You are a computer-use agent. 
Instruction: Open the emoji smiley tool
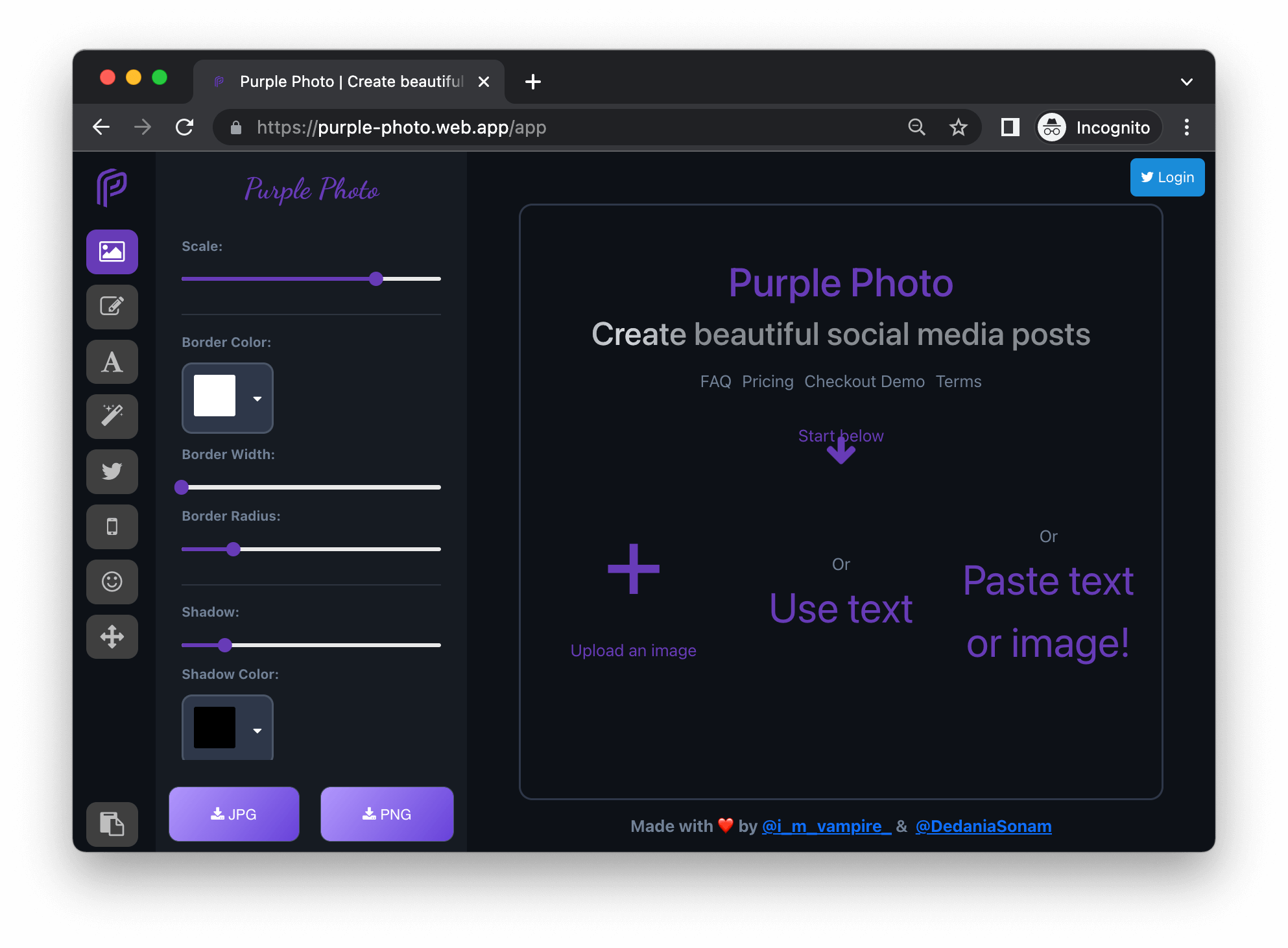pyautogui.click(x=112, y=582)
